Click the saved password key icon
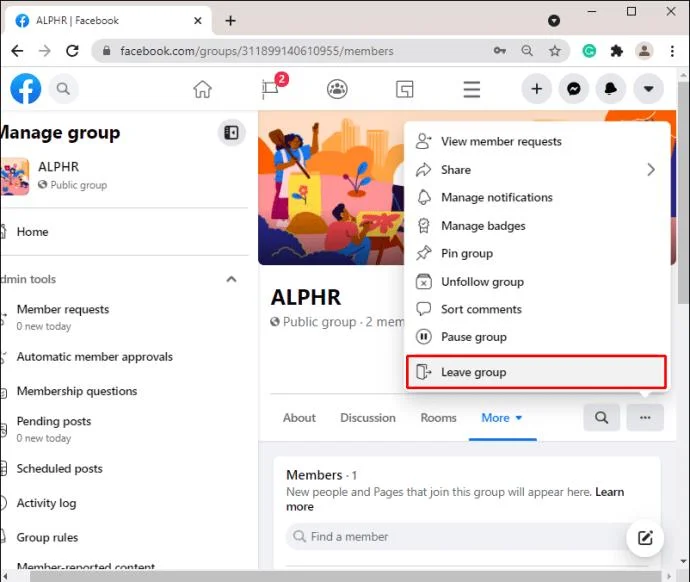Viewport: 690px width, 582px height. (x=500, y=51)
